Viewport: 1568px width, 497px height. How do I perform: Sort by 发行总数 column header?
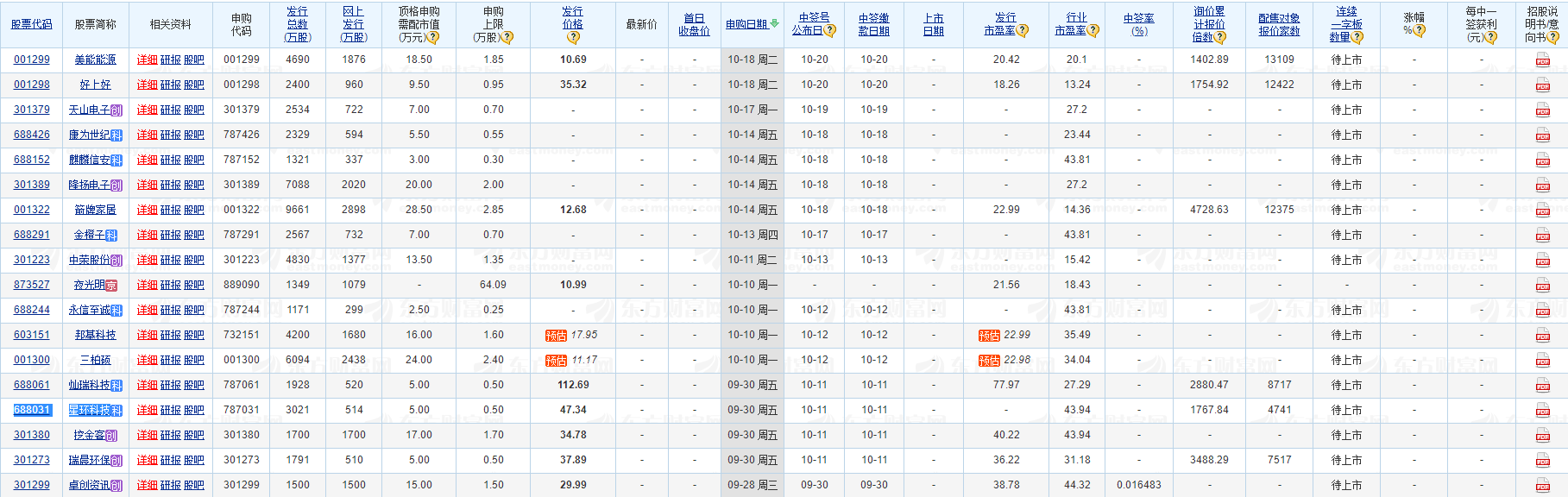tap(298, 24)
